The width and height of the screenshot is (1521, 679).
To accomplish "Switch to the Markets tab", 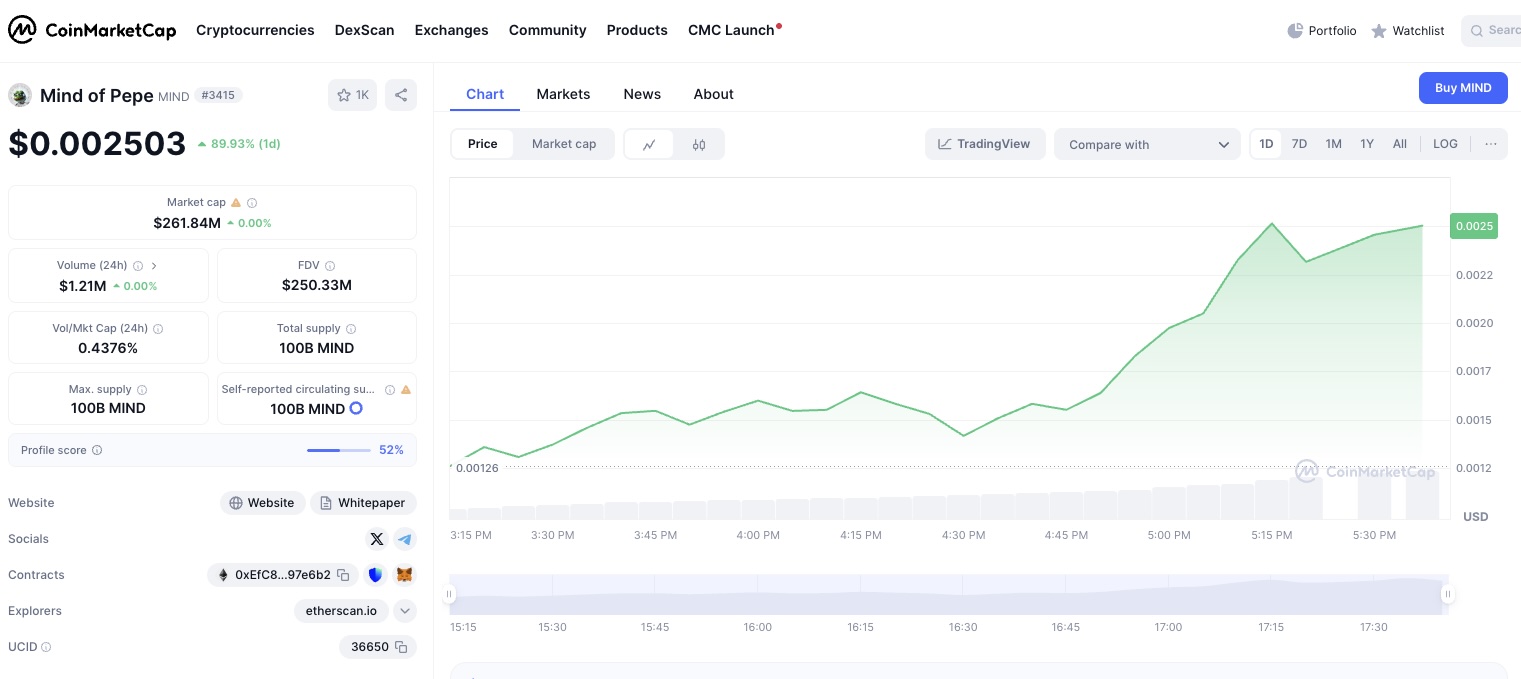I will tap(563, 94).
